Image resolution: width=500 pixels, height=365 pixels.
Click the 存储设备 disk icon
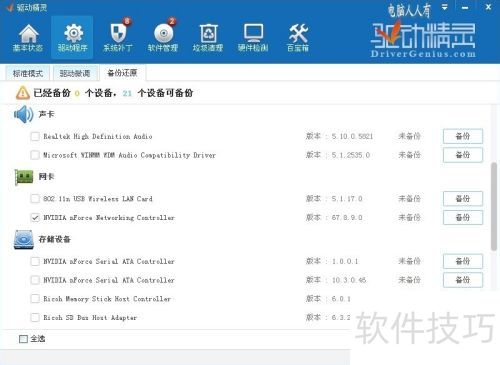pos(24,239)
